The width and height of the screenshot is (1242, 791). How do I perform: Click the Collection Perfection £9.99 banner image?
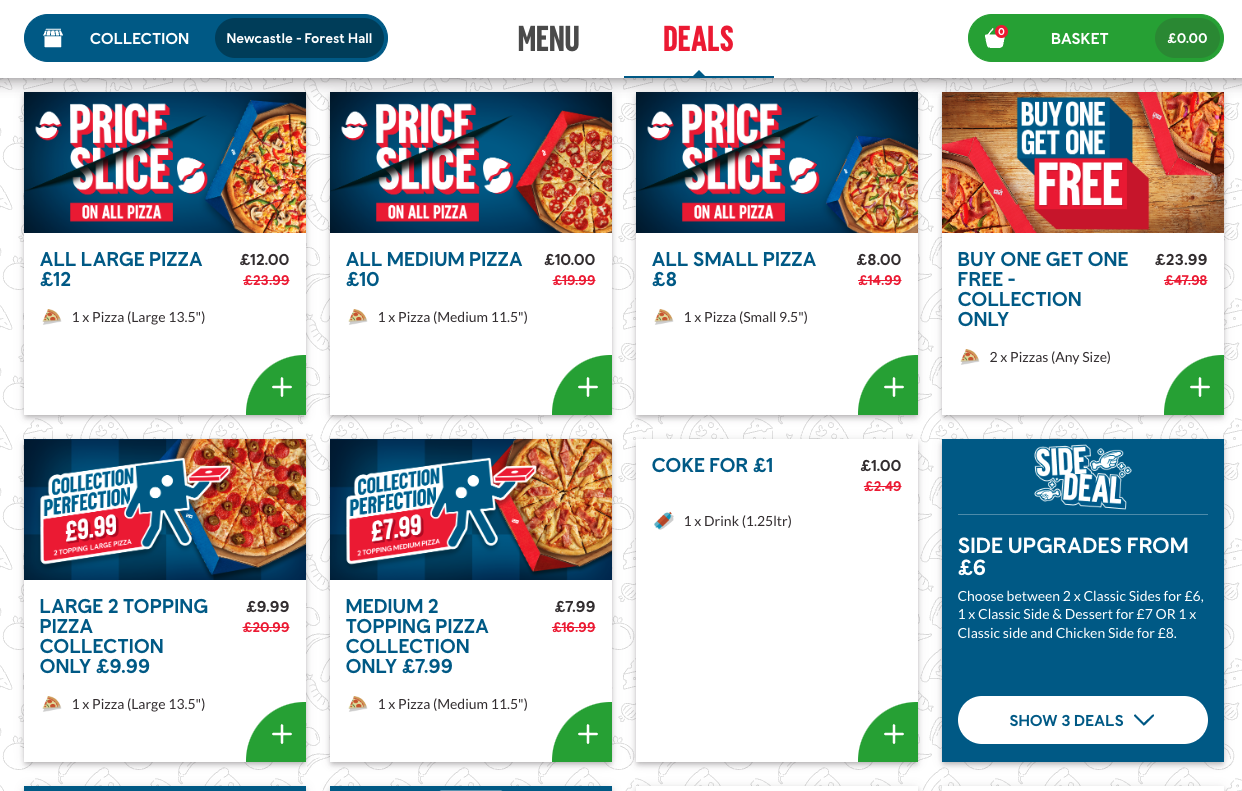point(165,509)
